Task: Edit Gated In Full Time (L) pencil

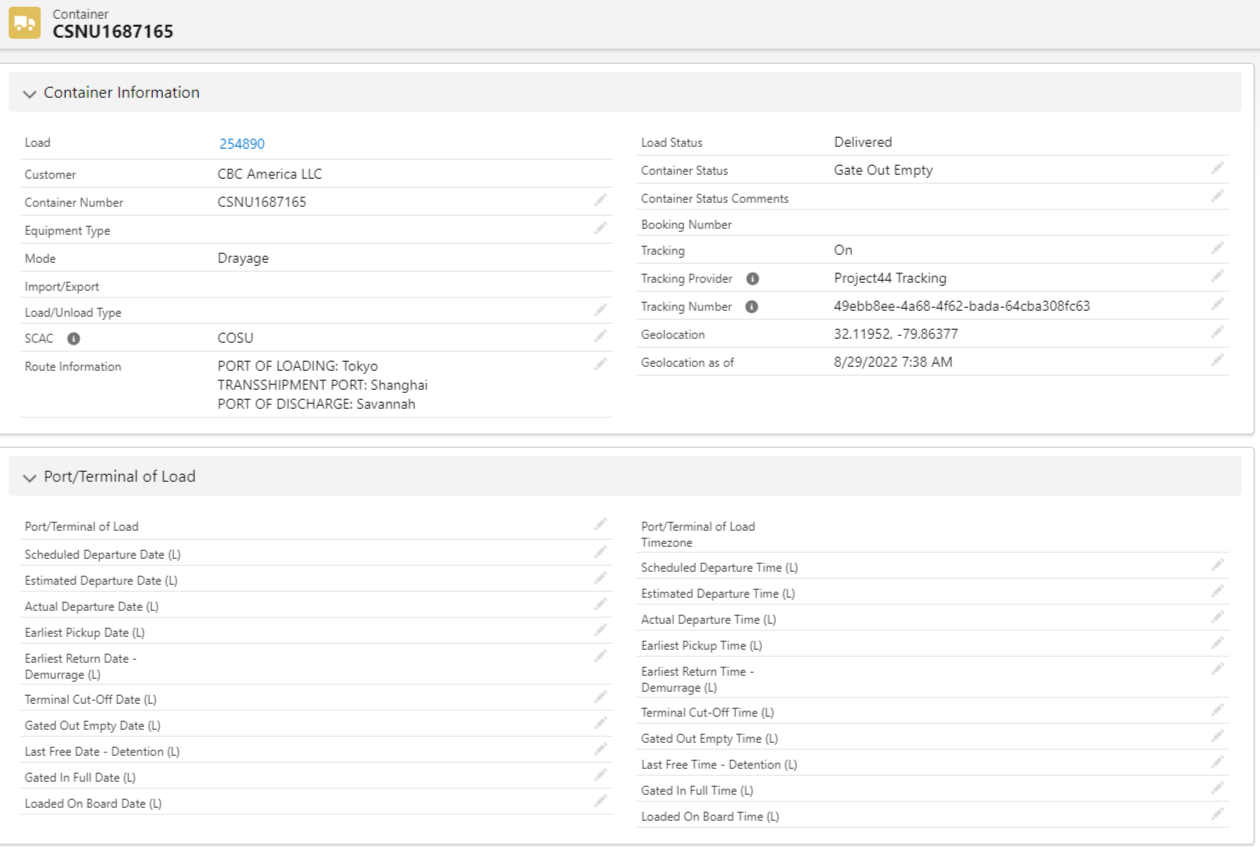Action: click(1217, 788)
